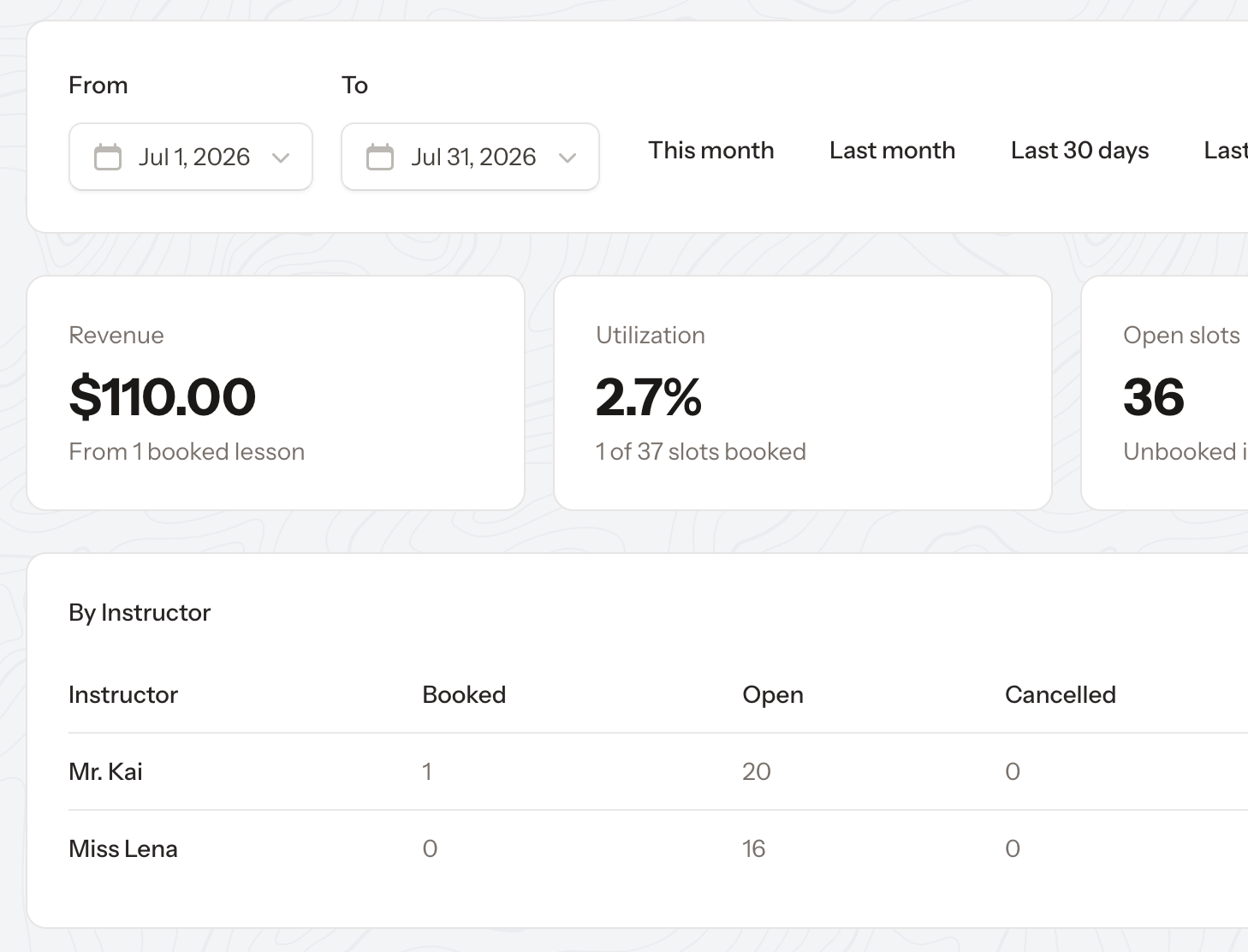Click the Booked column header
This screenshot has height=952, width=1248.
point(464,694)
